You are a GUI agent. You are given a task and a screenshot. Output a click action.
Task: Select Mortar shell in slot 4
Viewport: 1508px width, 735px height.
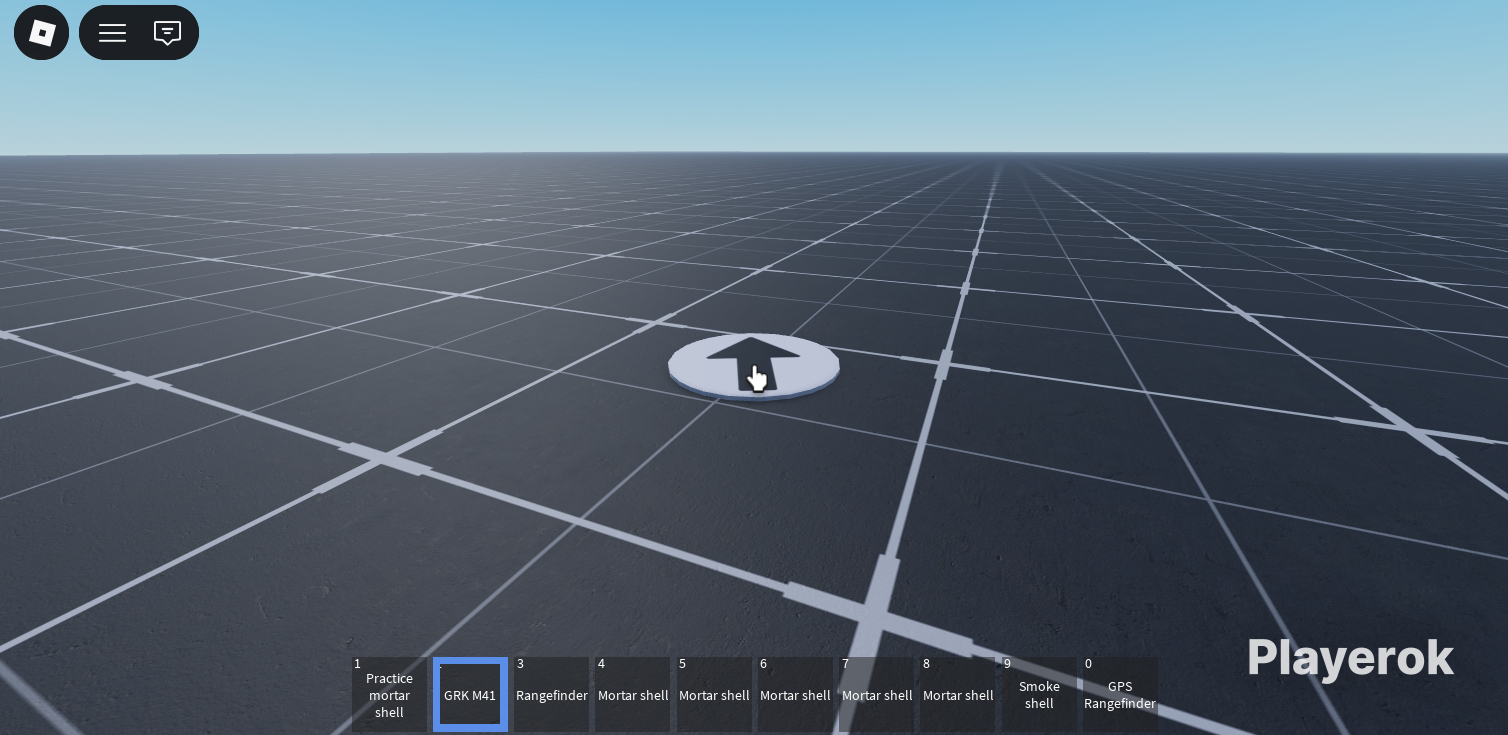pyautogui.click(x=633, y=695)
